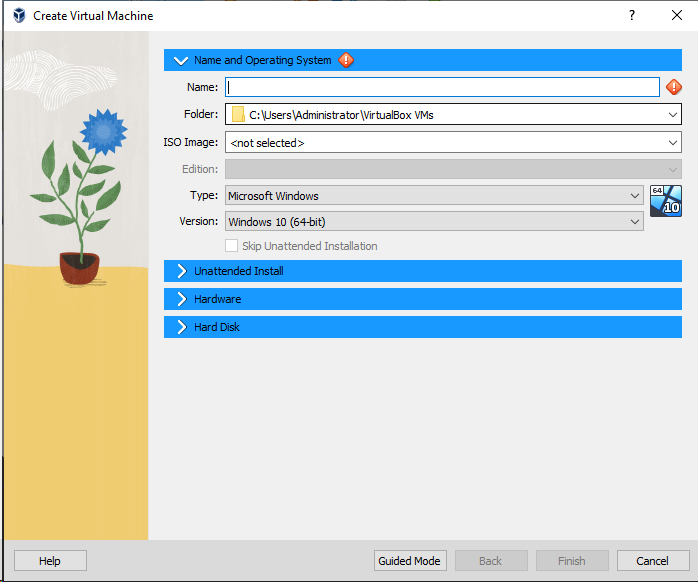Viewport: 698px width, 582px height.
Task: Open the ISO Image dropdown
Action: tap(673, 143)
